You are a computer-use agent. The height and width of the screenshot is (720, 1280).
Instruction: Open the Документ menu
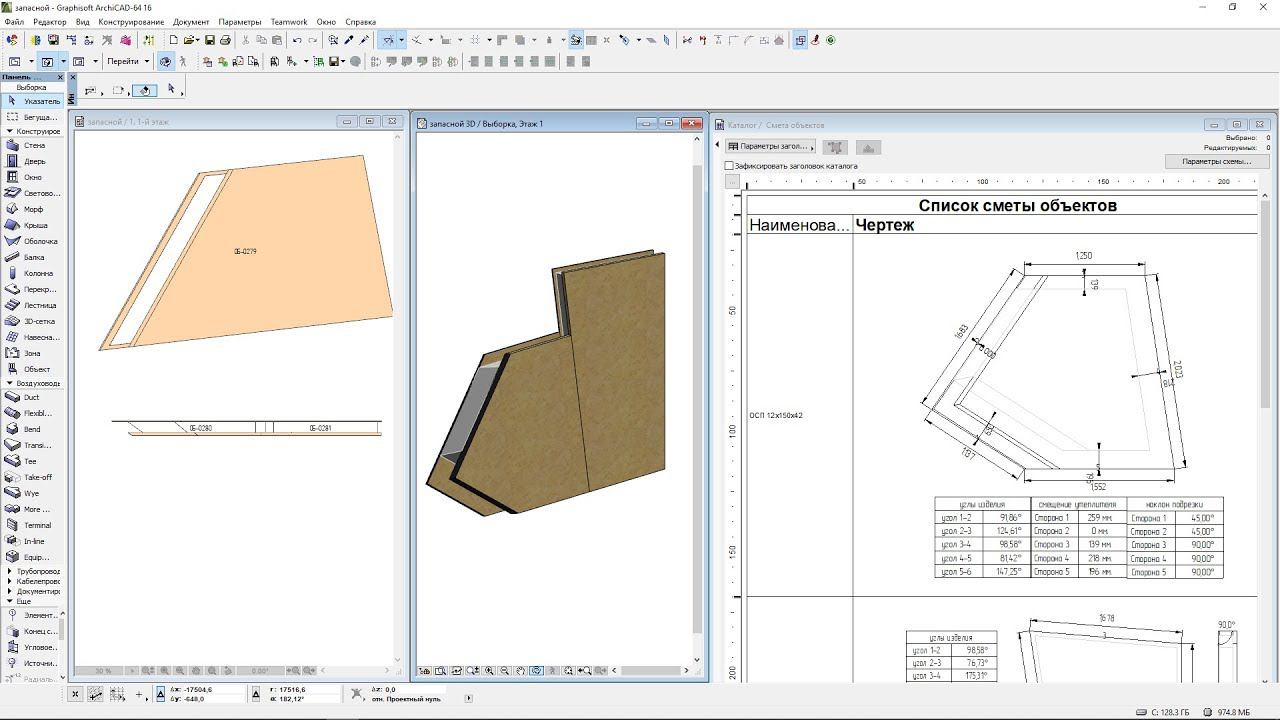tap(191, 21)
